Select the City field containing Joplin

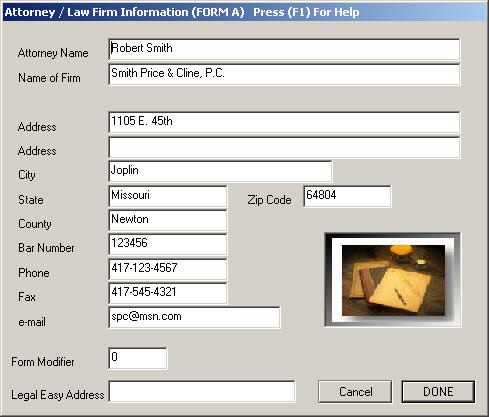click(x=220, y=171)
